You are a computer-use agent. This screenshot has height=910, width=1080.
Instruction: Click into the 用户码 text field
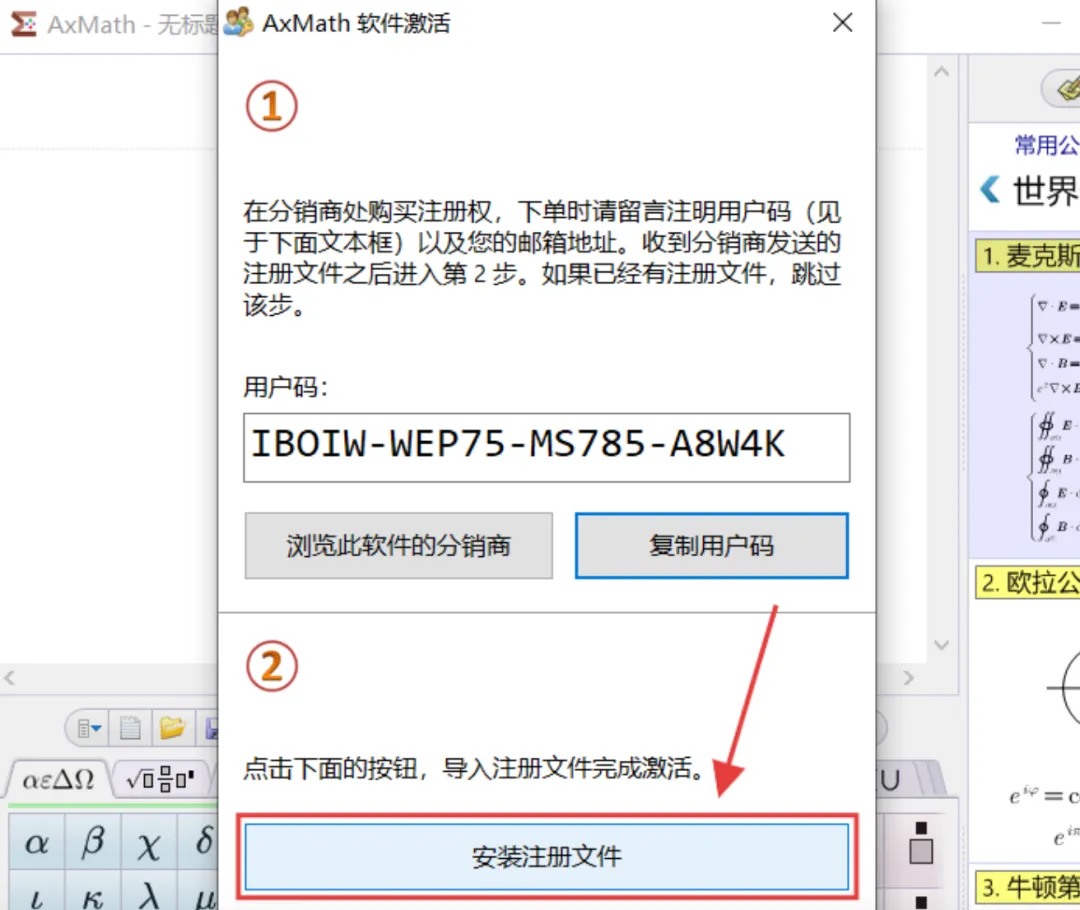pyautogui.click(x=546, y=448)
